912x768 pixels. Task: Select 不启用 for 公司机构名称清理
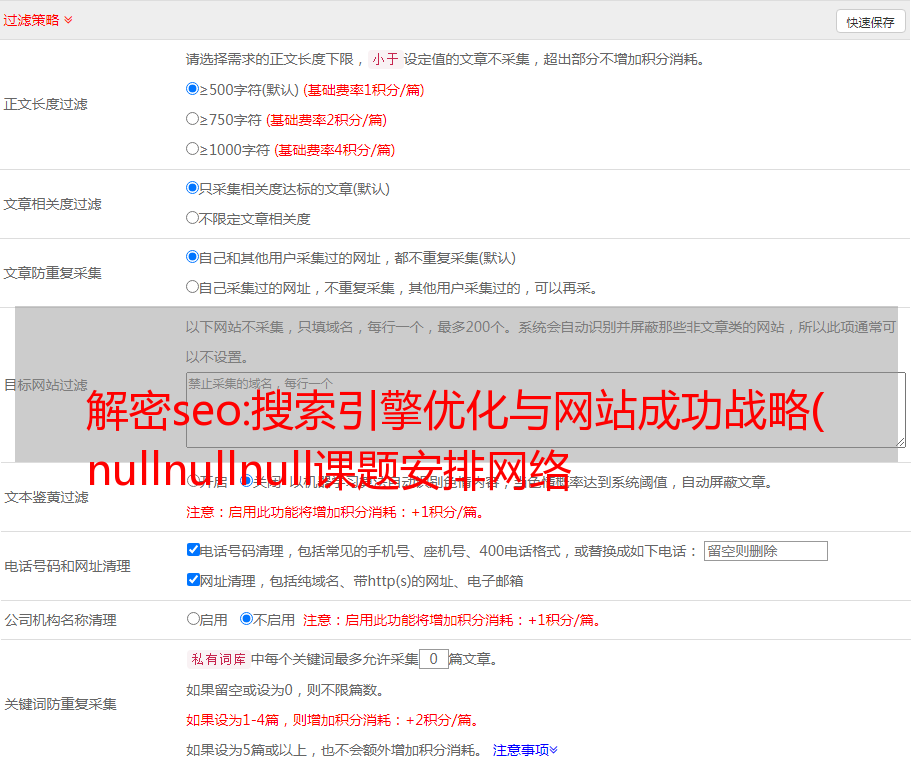247,619
